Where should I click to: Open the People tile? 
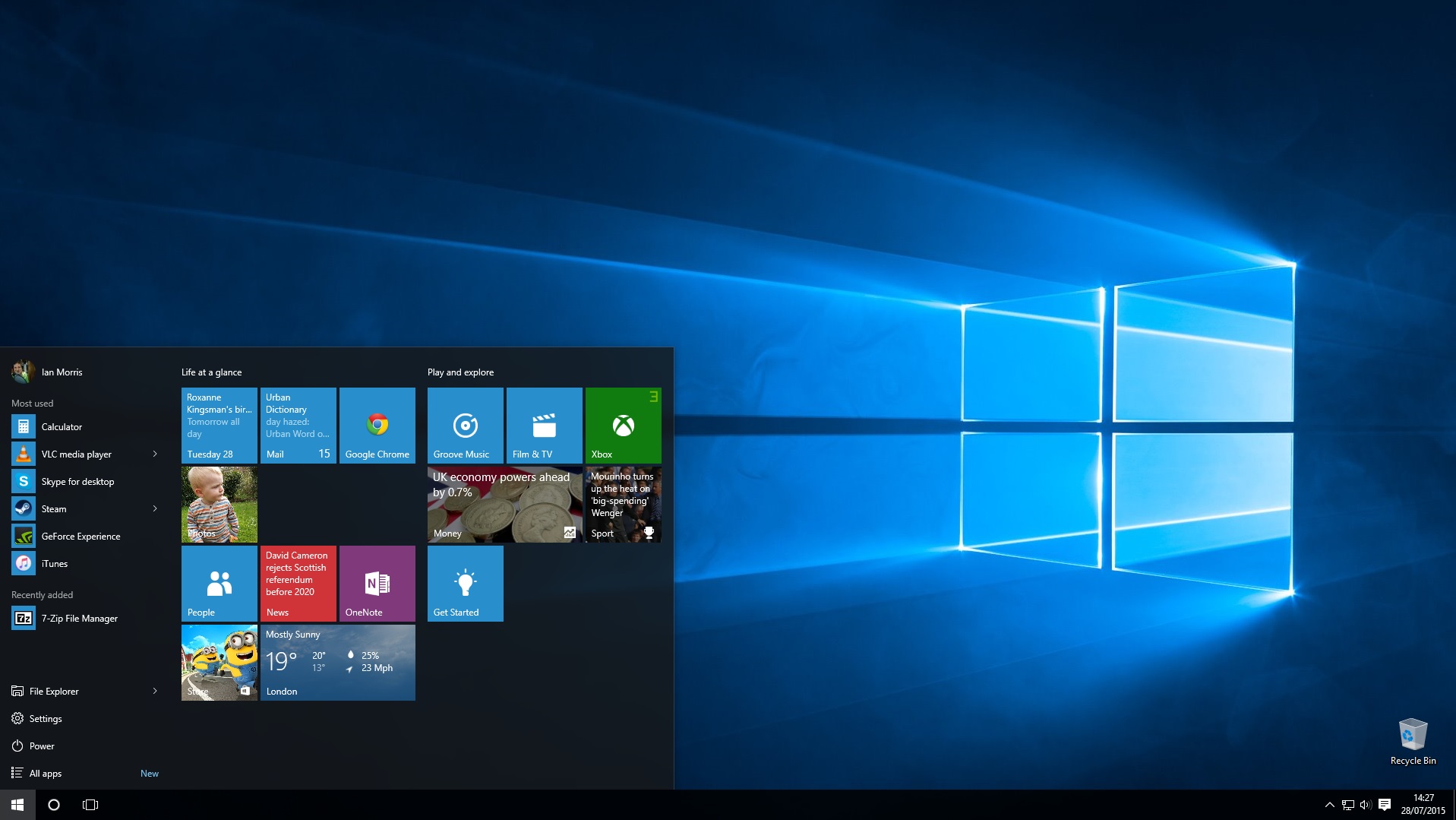219,584
